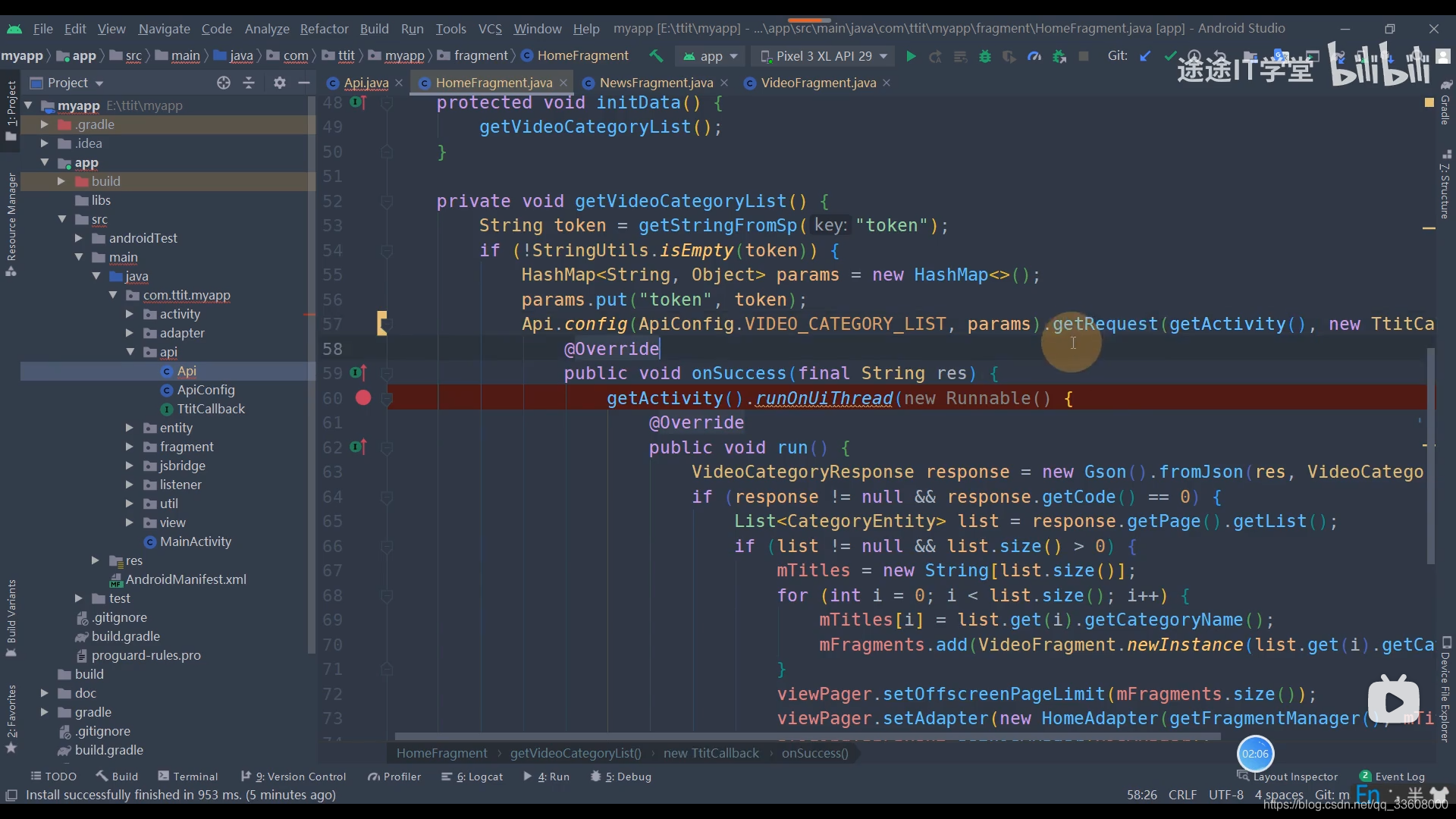Click getVideoCategoryList() in the breadcrumb bar
This screenshot has height=819, width=1456.
point(576,753)
